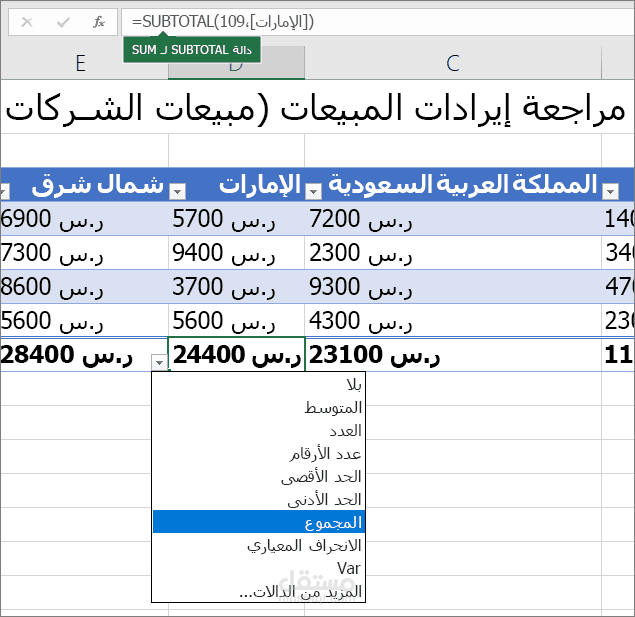635x617 pixels.
Task: Select cell with 7200 ر.س
Action: 453,219
